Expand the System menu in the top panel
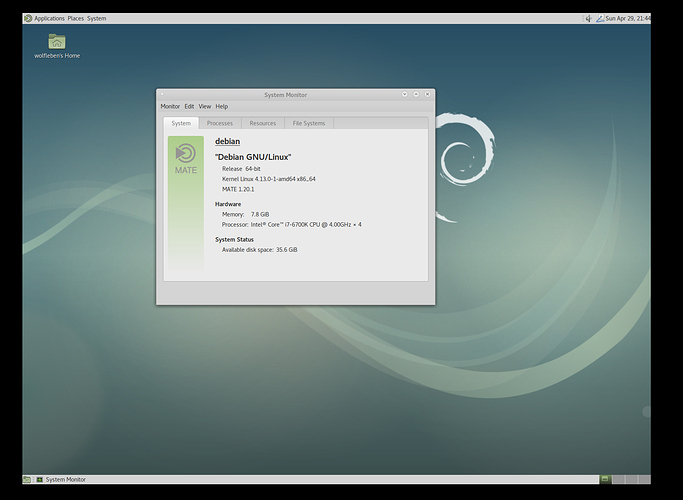 pos(96,18)
